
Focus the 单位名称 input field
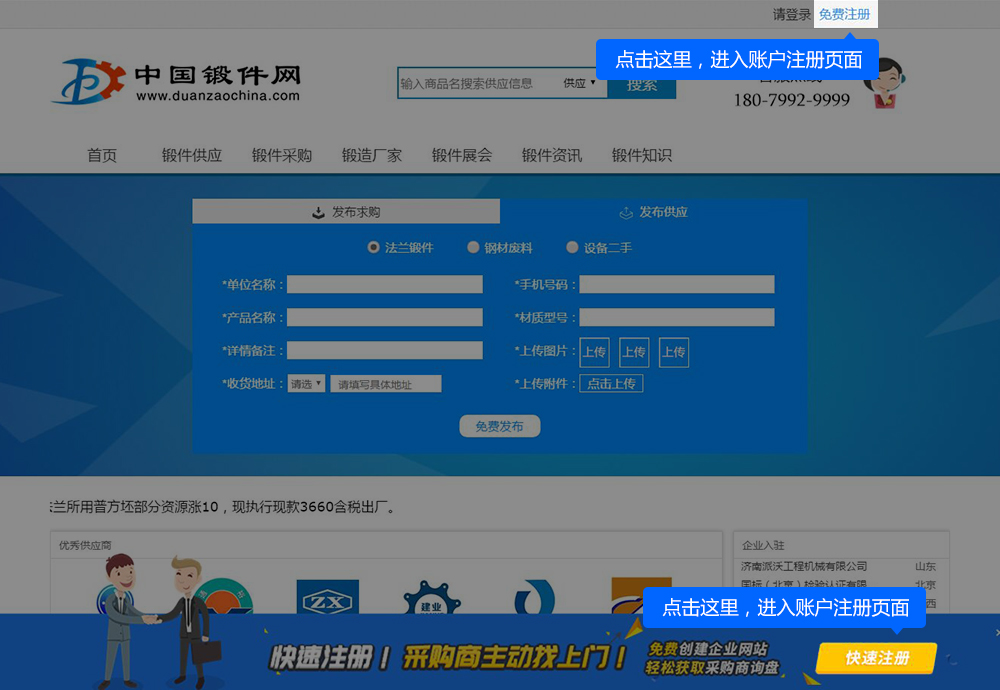(385, 285)
